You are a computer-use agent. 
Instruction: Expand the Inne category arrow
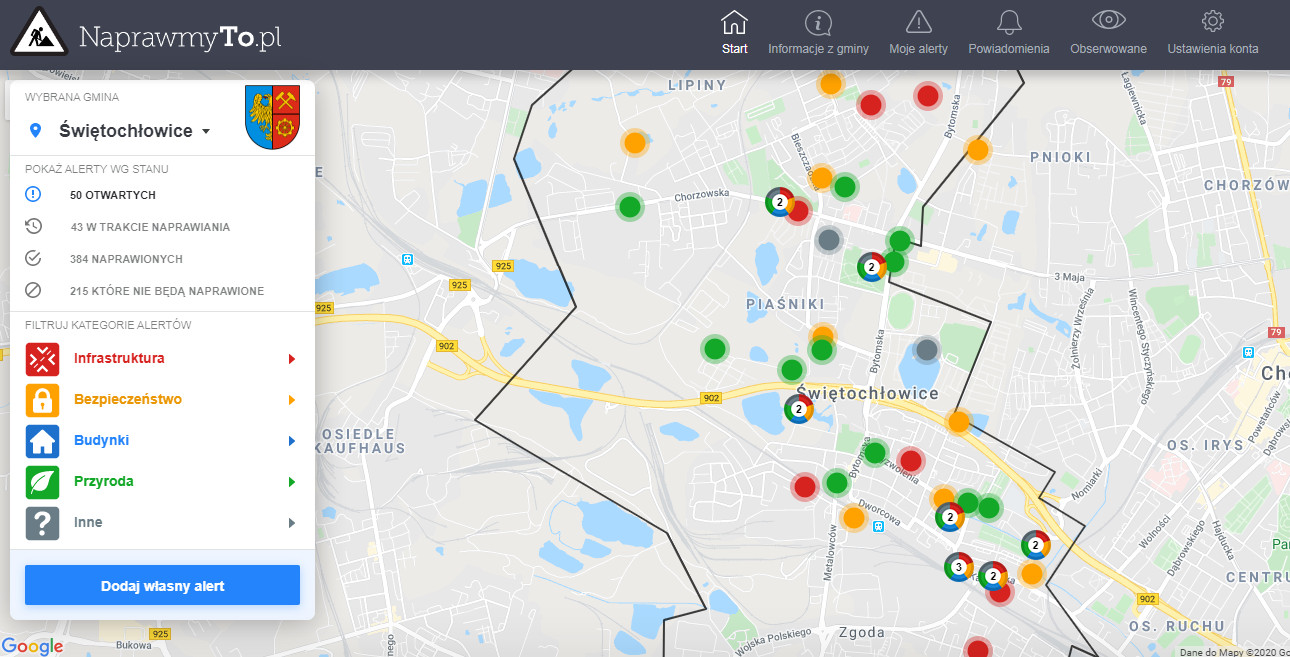[x=292, y=523]
